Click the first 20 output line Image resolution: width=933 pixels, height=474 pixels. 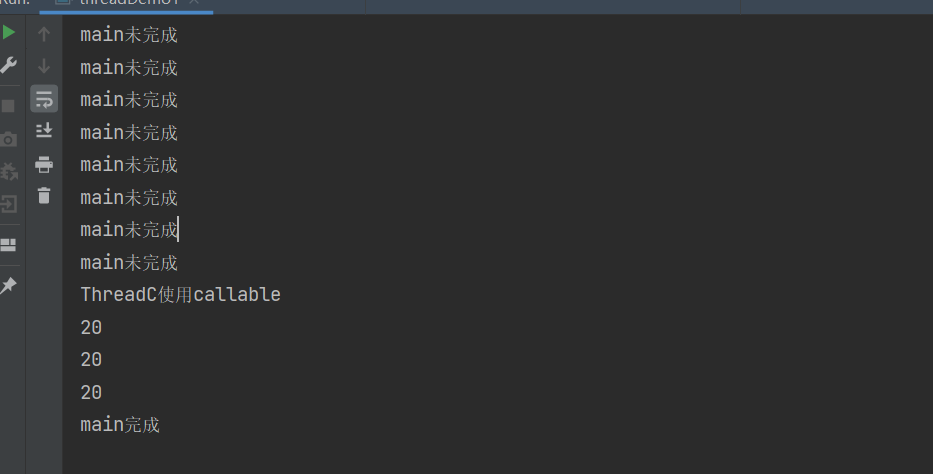pos(91,327)
